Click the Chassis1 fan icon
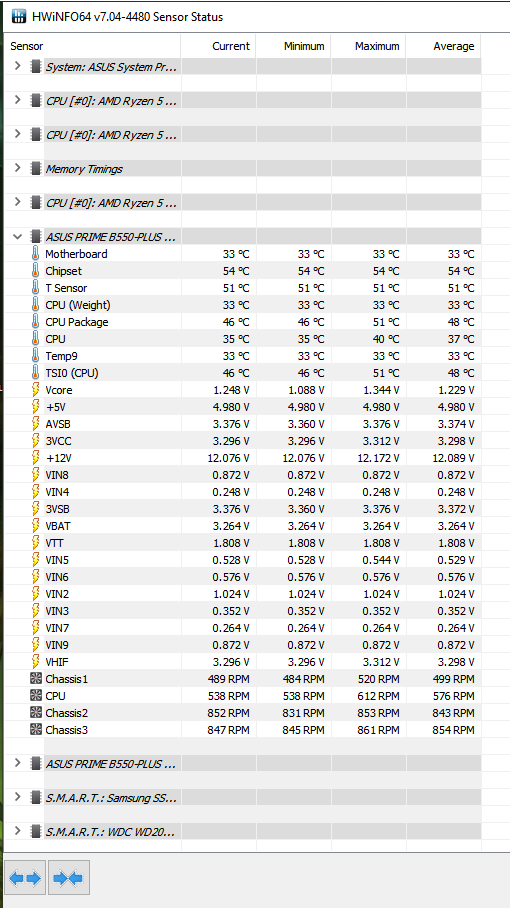The image size is (510, 908). click(36, 679)
